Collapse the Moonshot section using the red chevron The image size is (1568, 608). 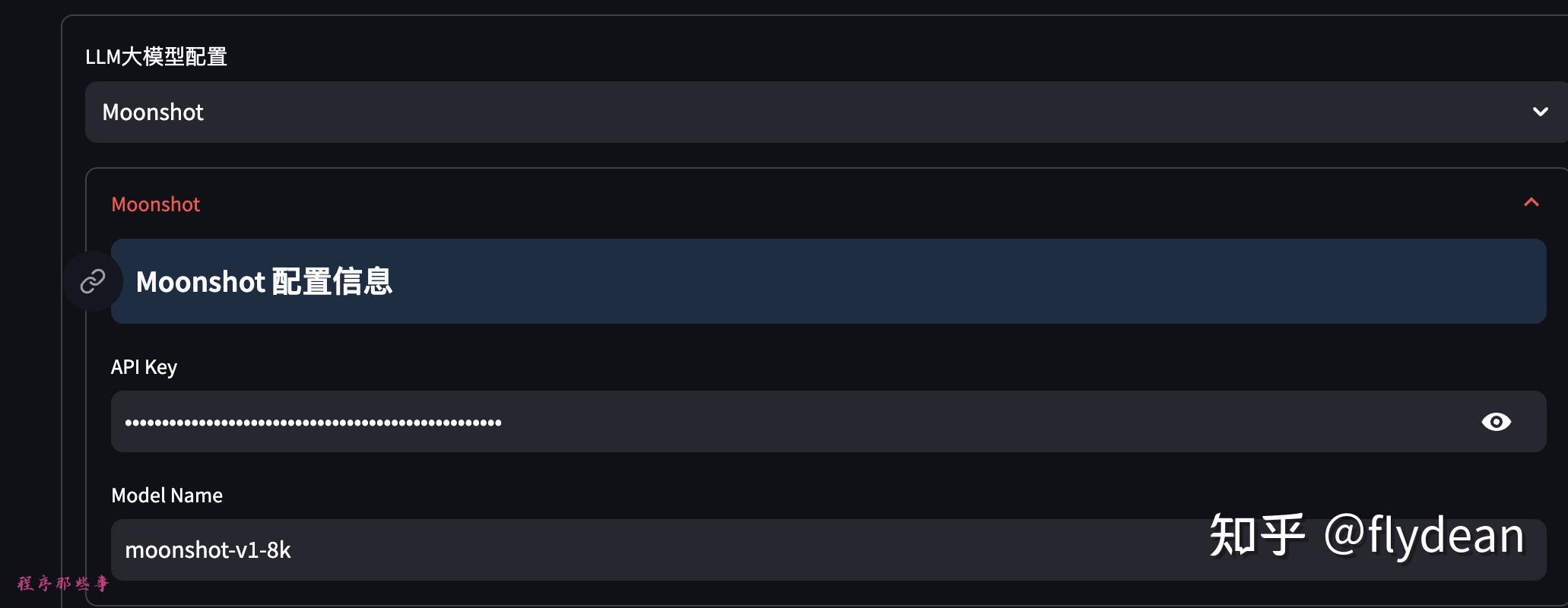click(x=1531, y=203)
